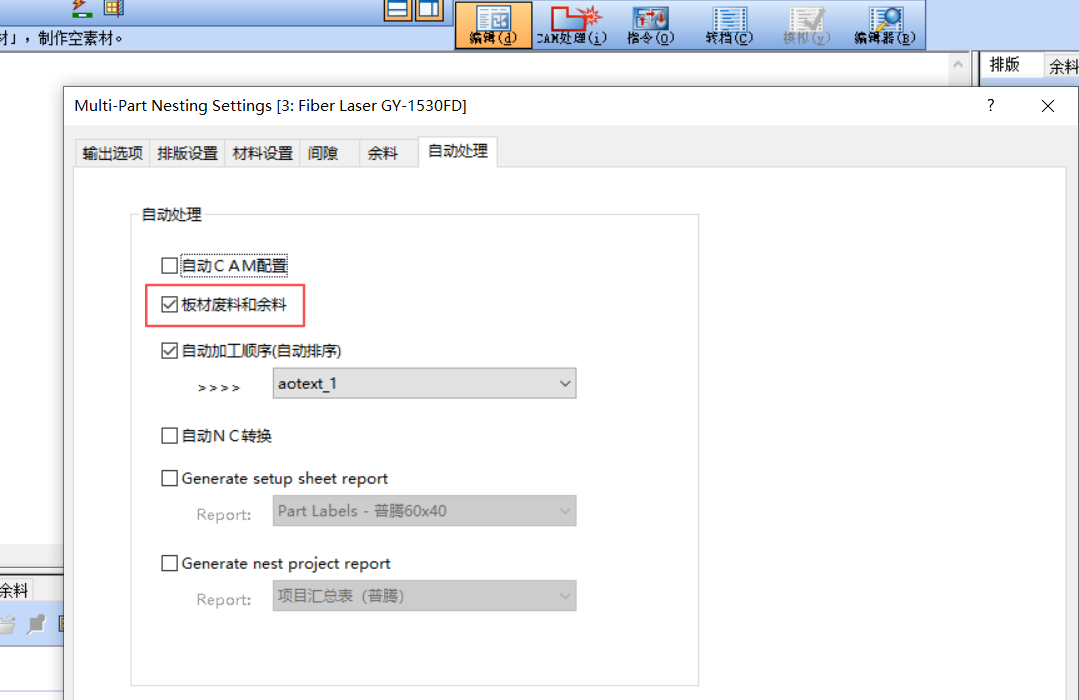The height and width of the screenshot is (700, 1079).
Task: Switch to 指令(O) command mode
Action: point(650,25)
